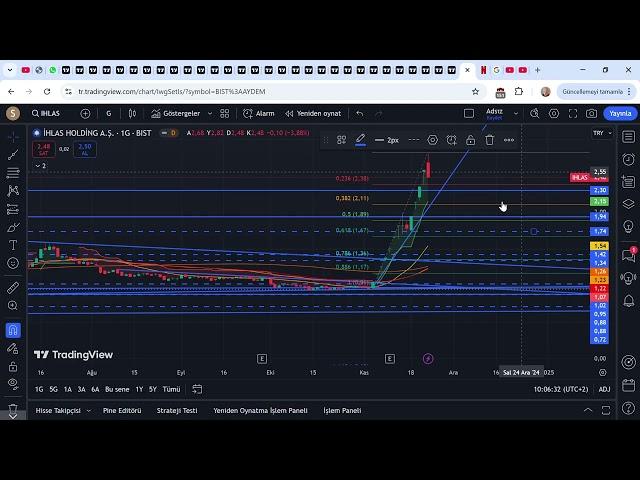Select the brush drawing tool

click(13, 227)
